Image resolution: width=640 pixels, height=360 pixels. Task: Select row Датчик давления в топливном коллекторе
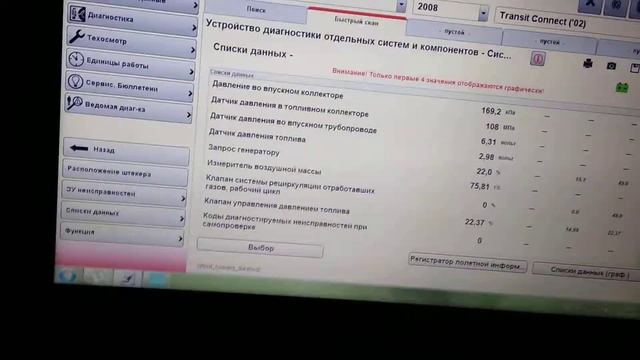point(289,107)
